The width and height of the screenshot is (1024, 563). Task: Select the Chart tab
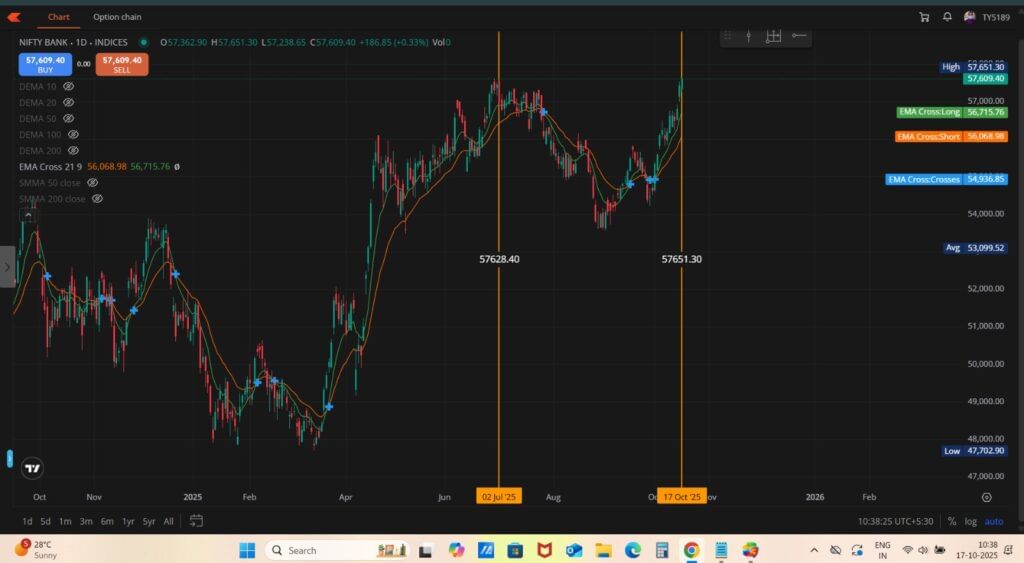pyautogui.click(x=58, y=17)
